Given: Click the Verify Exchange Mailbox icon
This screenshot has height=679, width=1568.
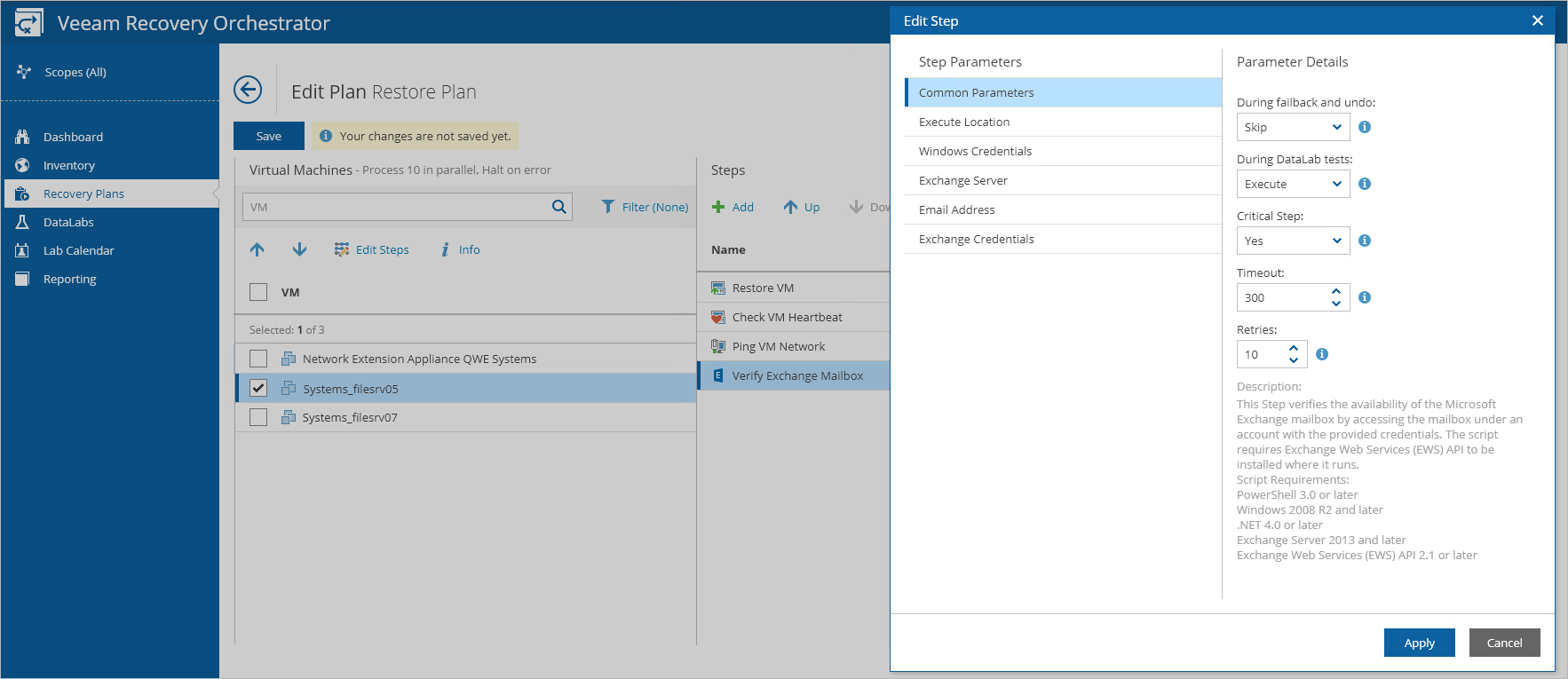Looking at the screenshot, I should tap(718, 375).
